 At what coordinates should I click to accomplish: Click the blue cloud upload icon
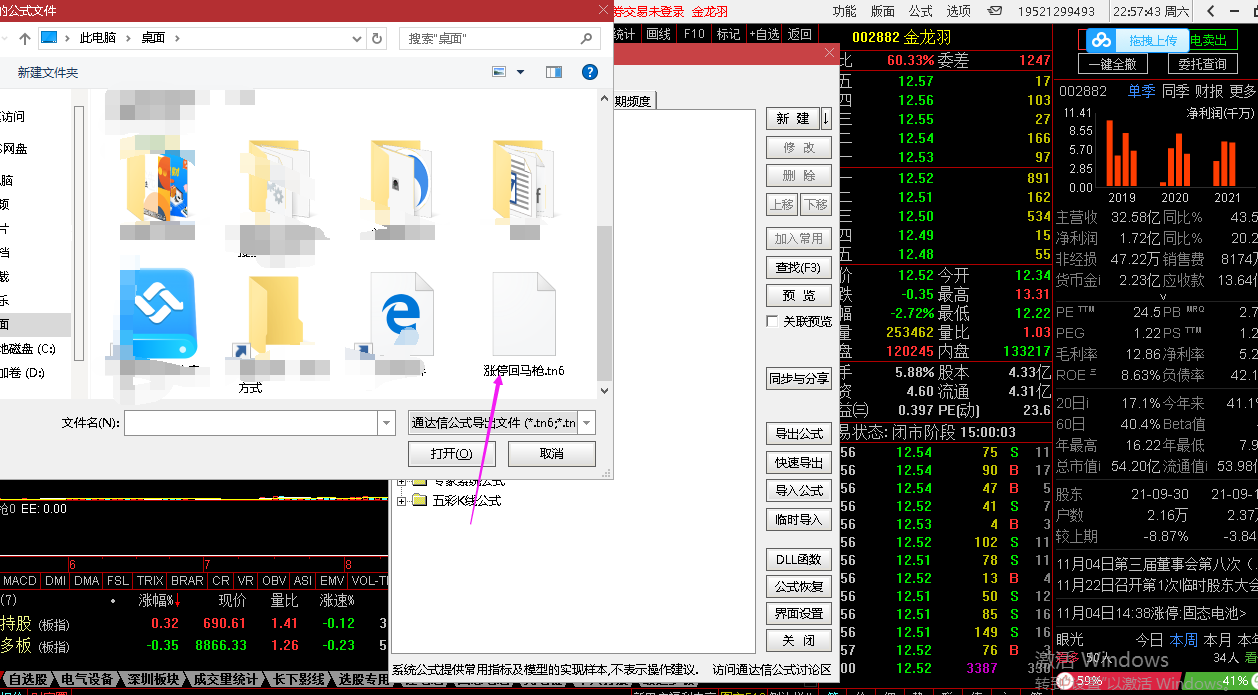[1101, 40]
